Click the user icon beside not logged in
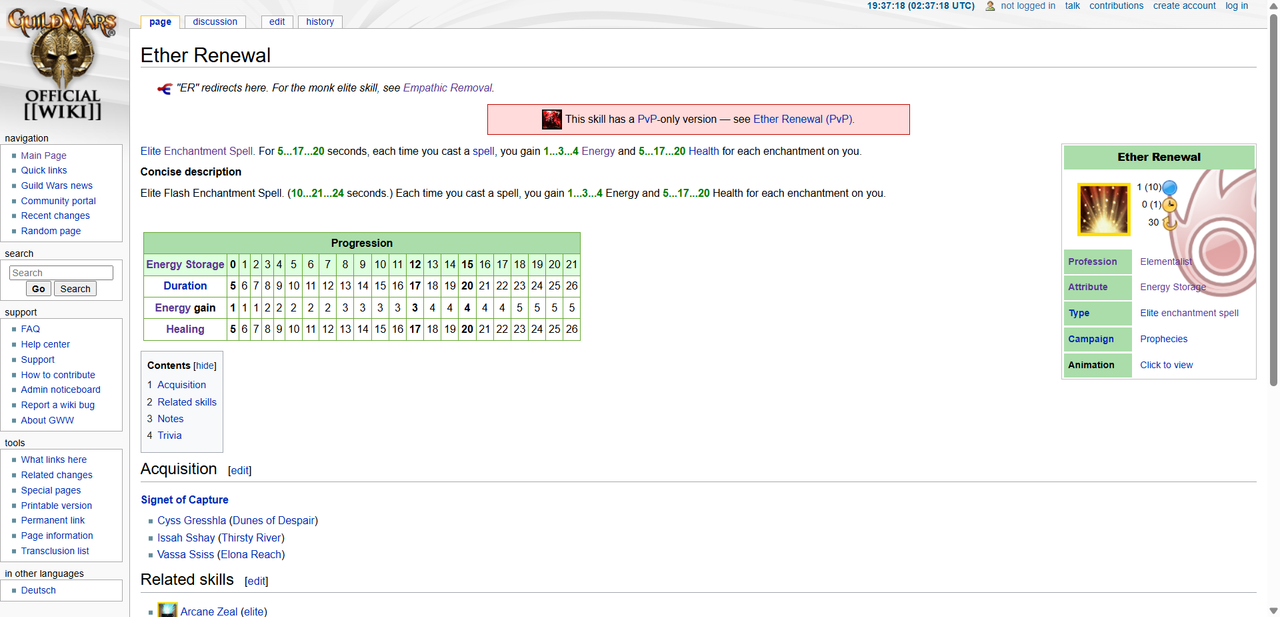 tap(990, 6)
